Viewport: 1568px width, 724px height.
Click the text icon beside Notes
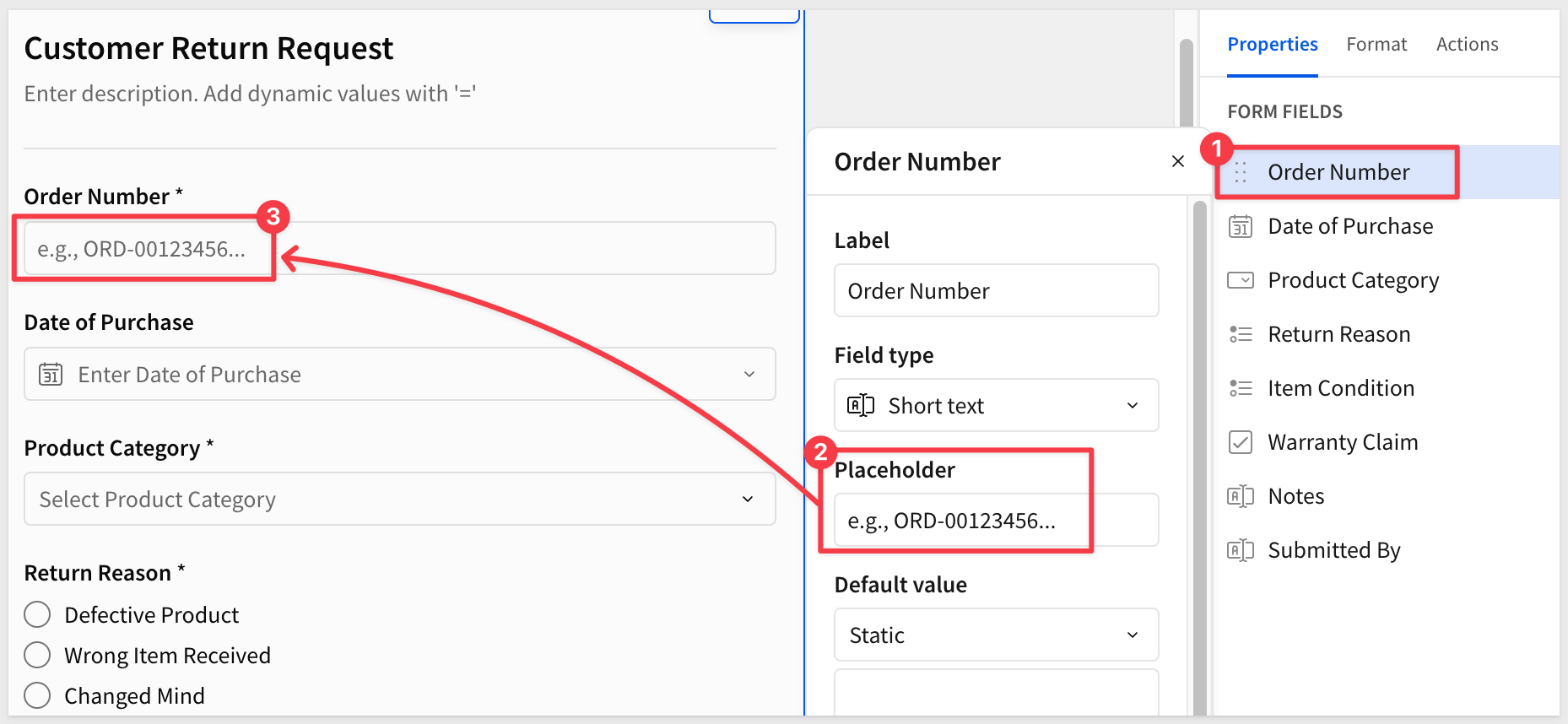pos(1240,496)
